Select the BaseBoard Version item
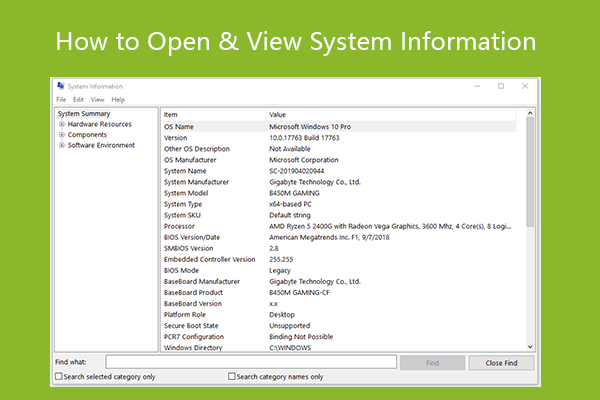 point(193,304)
